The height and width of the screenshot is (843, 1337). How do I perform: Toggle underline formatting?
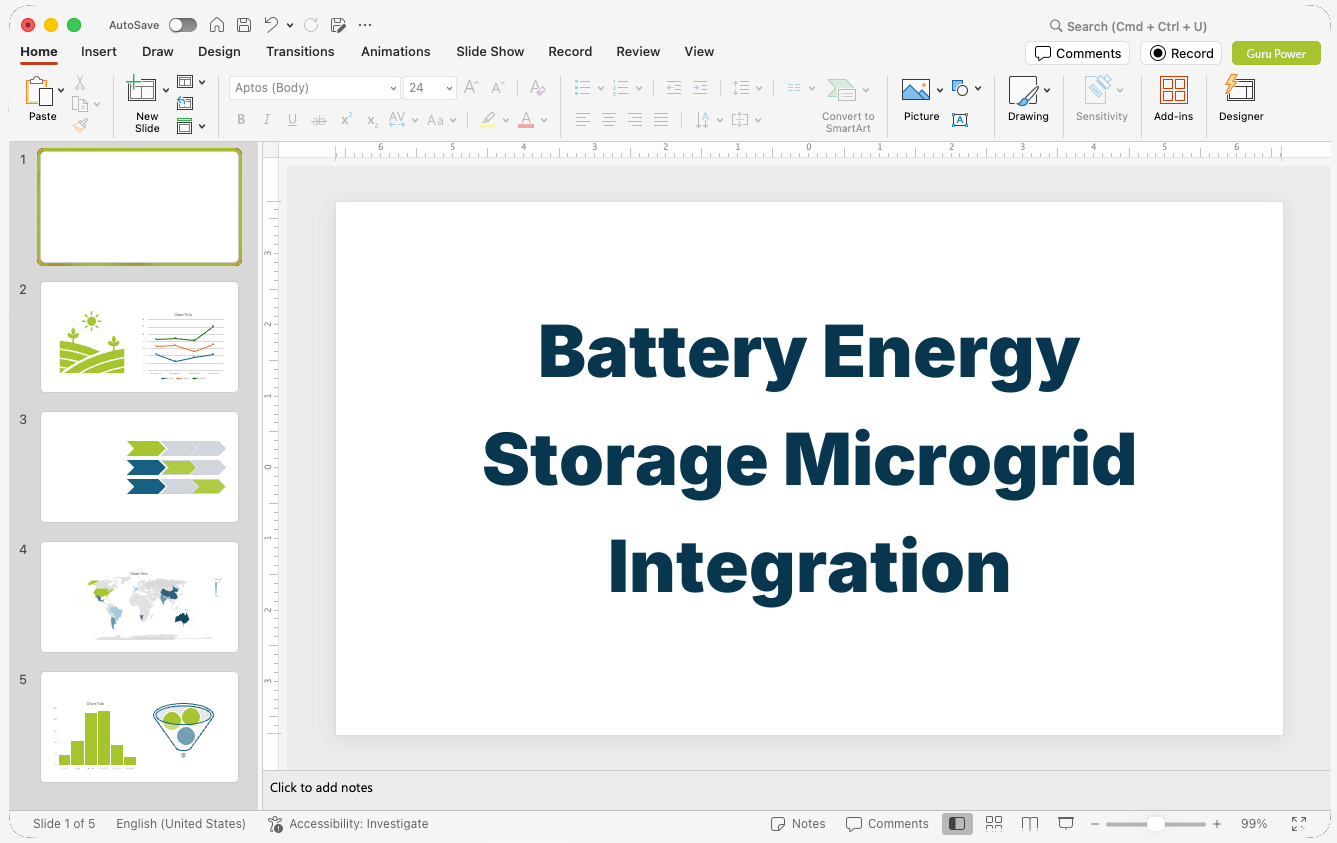(292, 120)
